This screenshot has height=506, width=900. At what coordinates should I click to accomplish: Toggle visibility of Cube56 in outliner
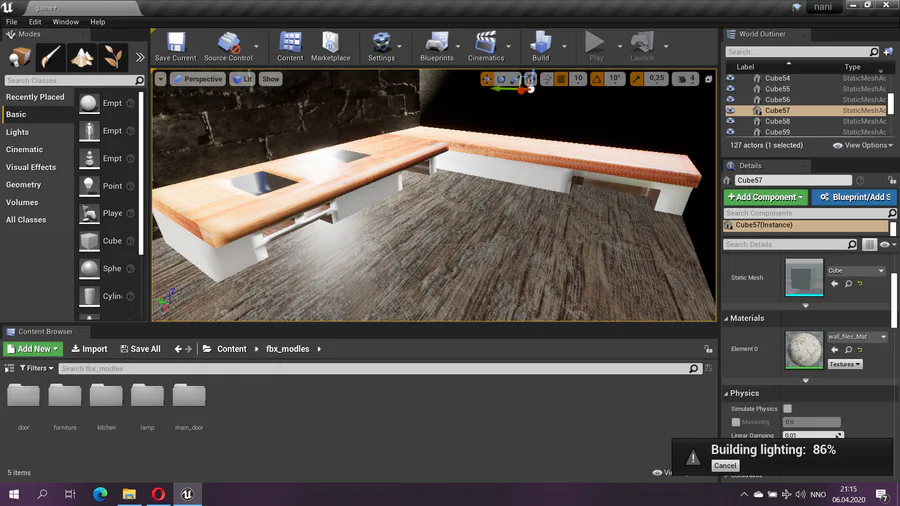tap(730, 99)
